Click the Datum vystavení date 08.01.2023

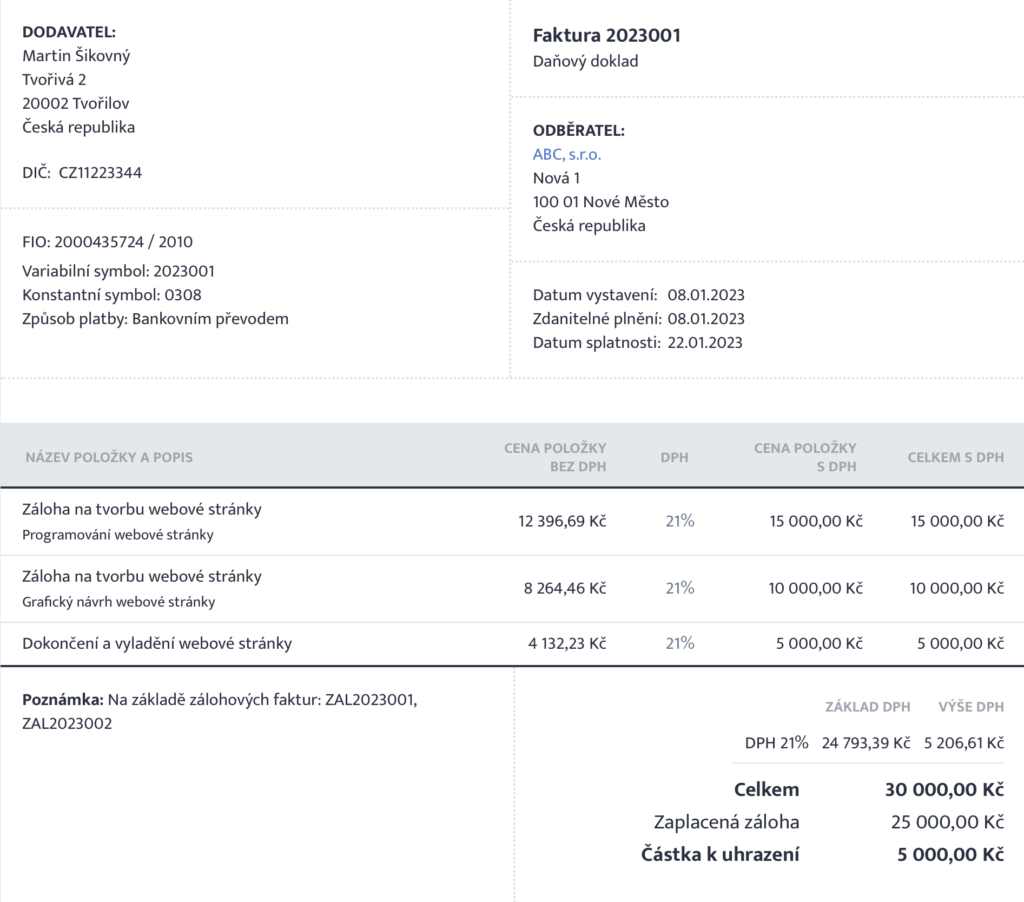pyautogui.click(x=706, y=295)
